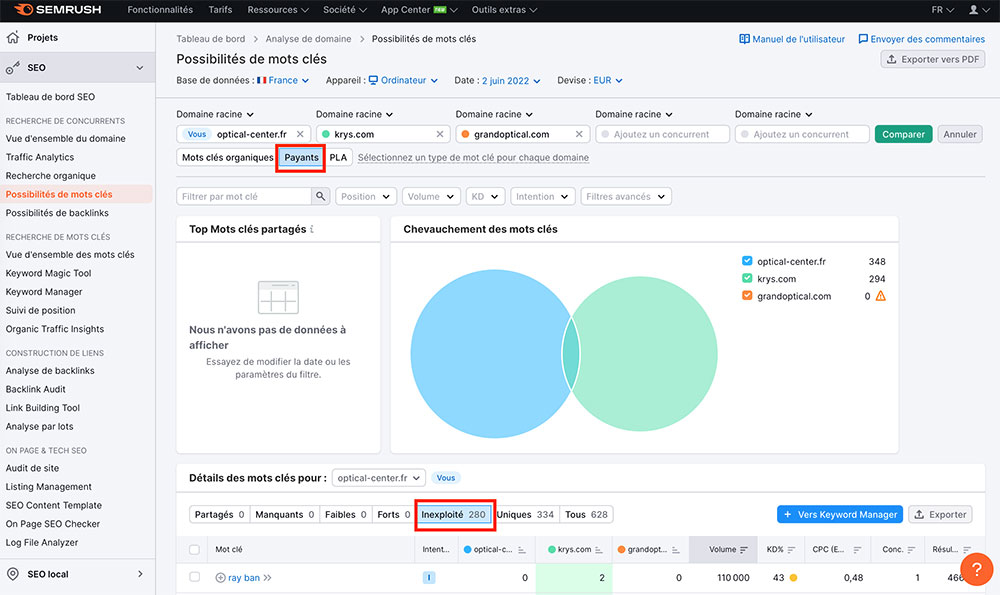The height and width of the screenshot is (595, 1000).
Task: Switch to the Uniques tab
Action: tap(526, 515)
